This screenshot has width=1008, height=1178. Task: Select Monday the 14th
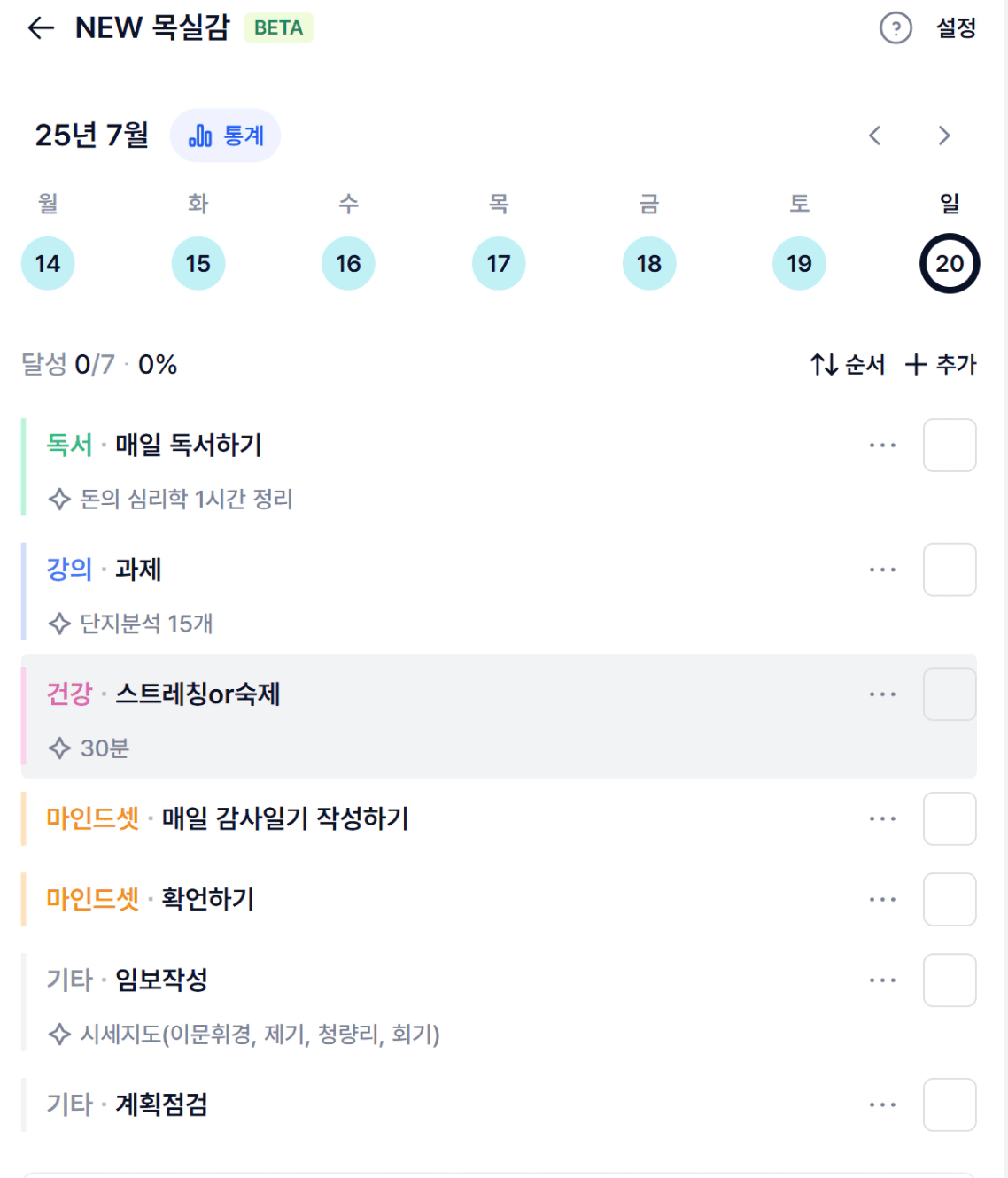click(x=48, y=263)
